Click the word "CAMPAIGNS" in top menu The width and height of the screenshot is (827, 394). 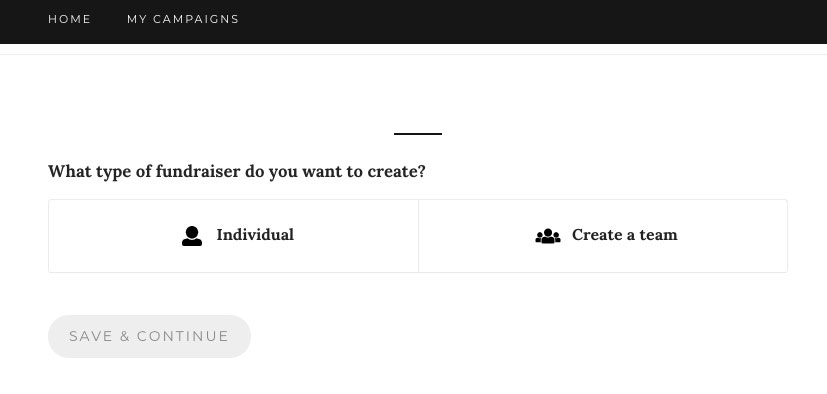pyautogui.click(x=196, y=20)
